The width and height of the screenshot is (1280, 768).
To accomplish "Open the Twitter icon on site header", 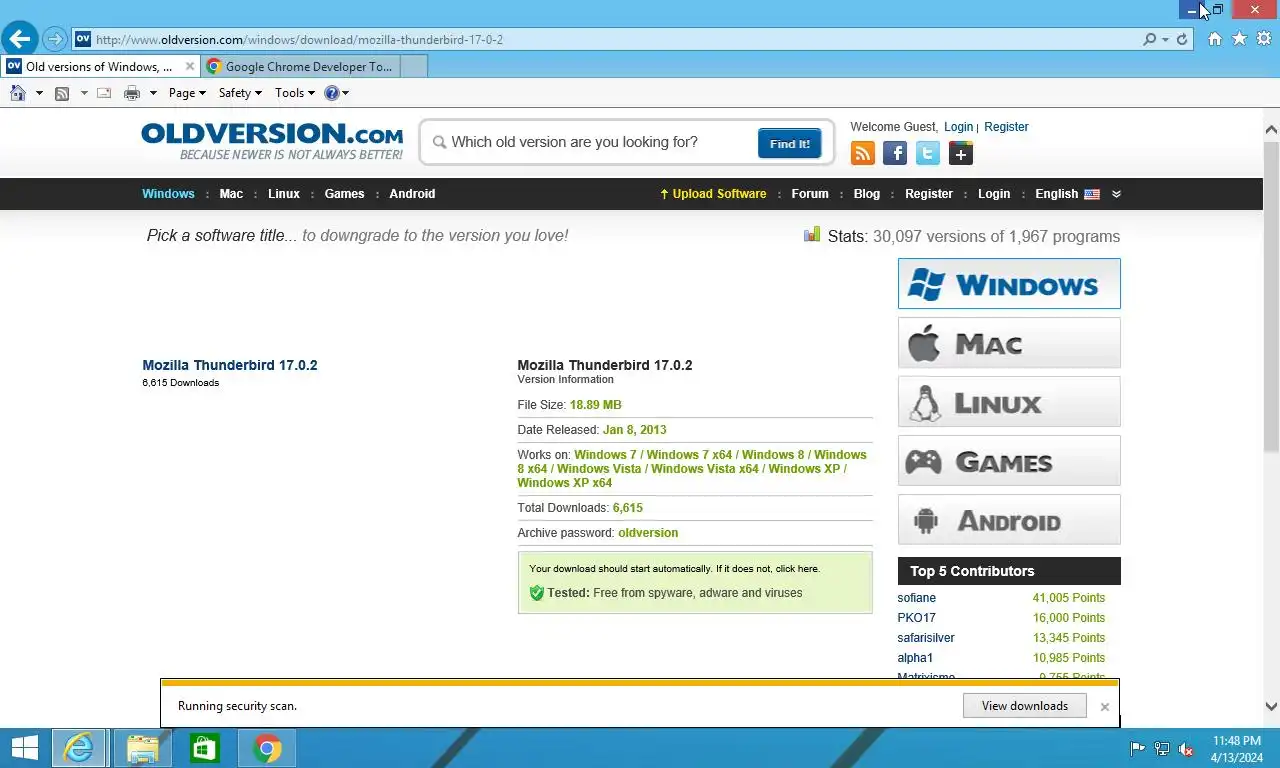I will click(x=928, y=153).
